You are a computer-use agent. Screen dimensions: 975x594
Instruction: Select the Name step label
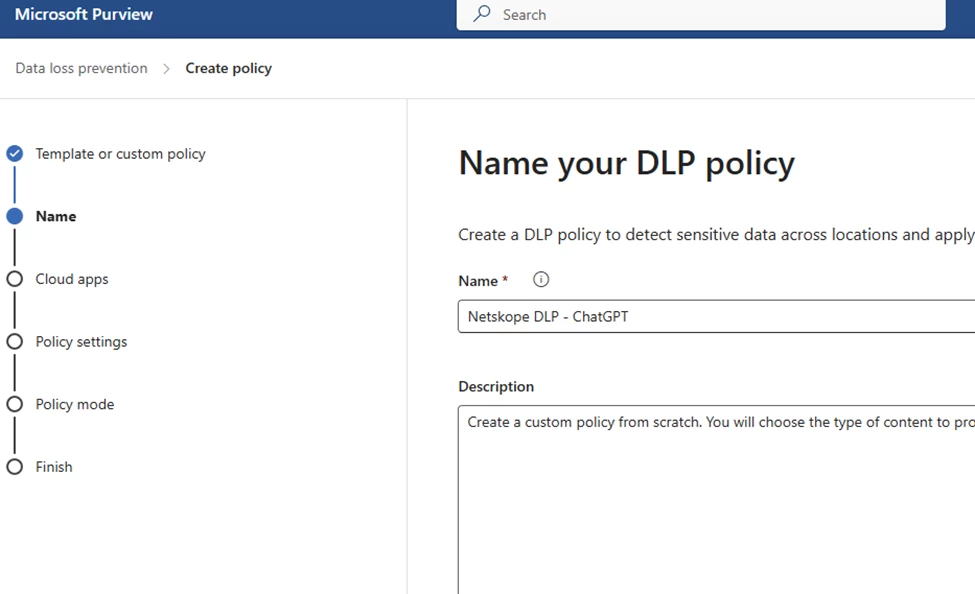tap(56, 216)
